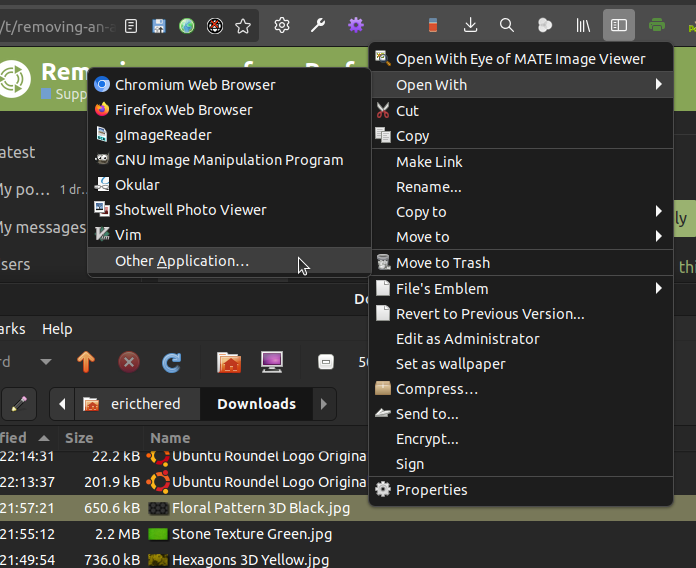Reload the current folder view
Viewport: 696px width, 568px height.
click(x=172, y=361)
